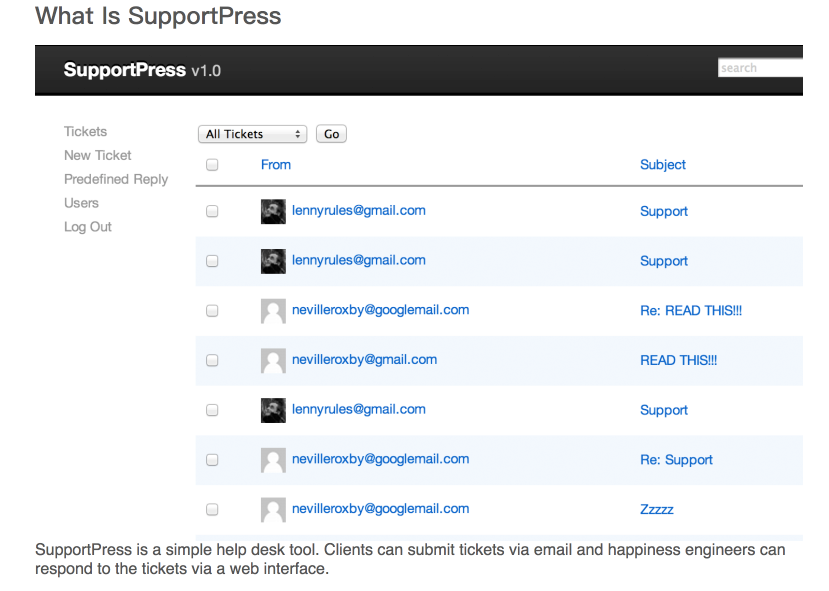Open the All Tickets filter dropdown

click(x=252, y=134)
